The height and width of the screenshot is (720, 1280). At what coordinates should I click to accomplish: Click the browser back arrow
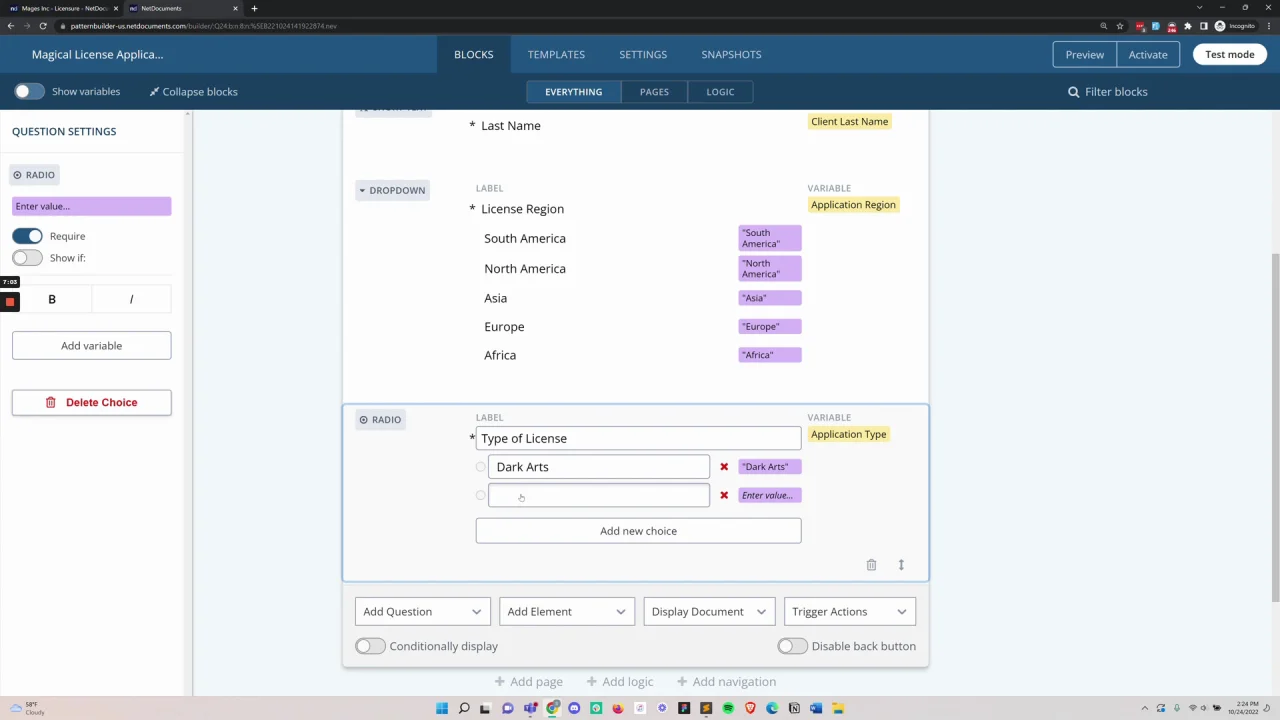[x=11, y=26]
